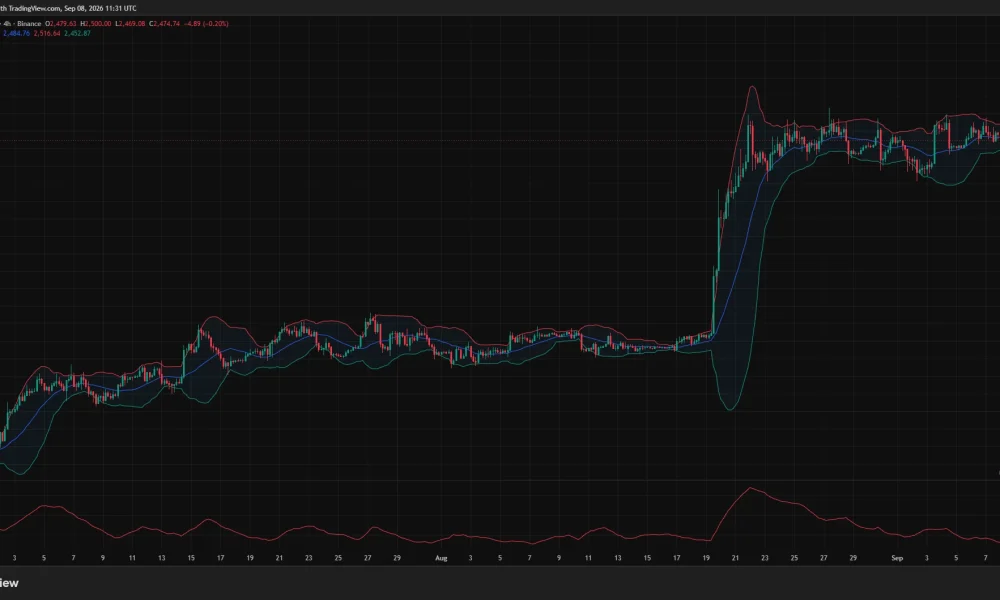Click the change value -4.89 (-0.20%)
The image size is (1000, 600).
(206, 24)
